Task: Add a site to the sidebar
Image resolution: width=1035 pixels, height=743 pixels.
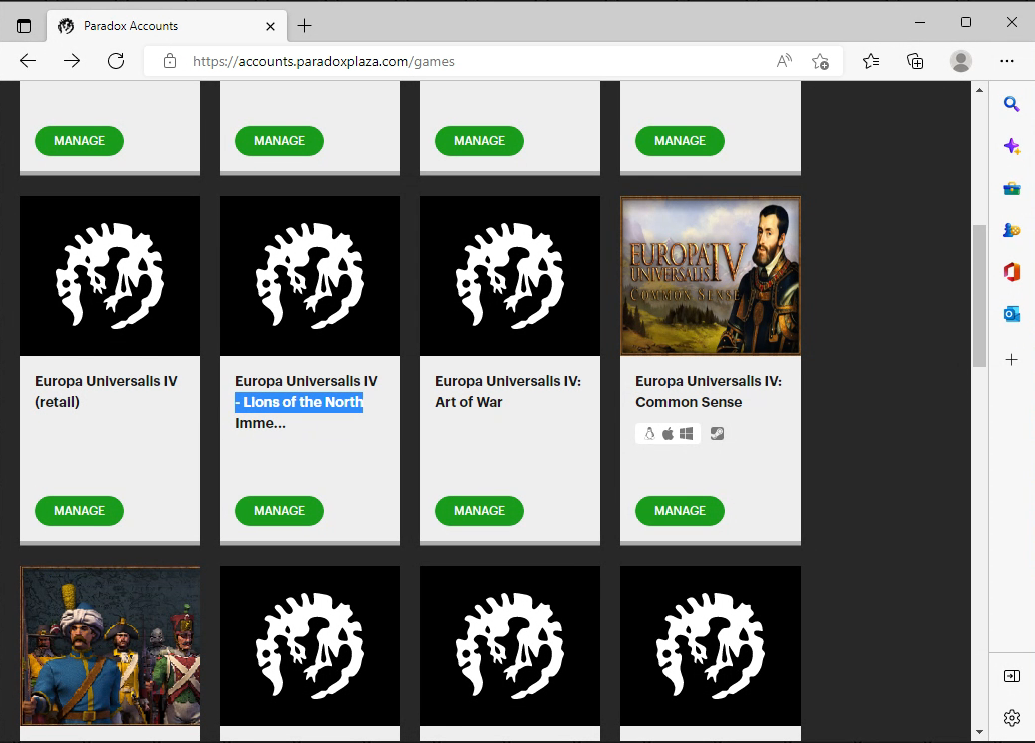Action: click(1011, 360)
